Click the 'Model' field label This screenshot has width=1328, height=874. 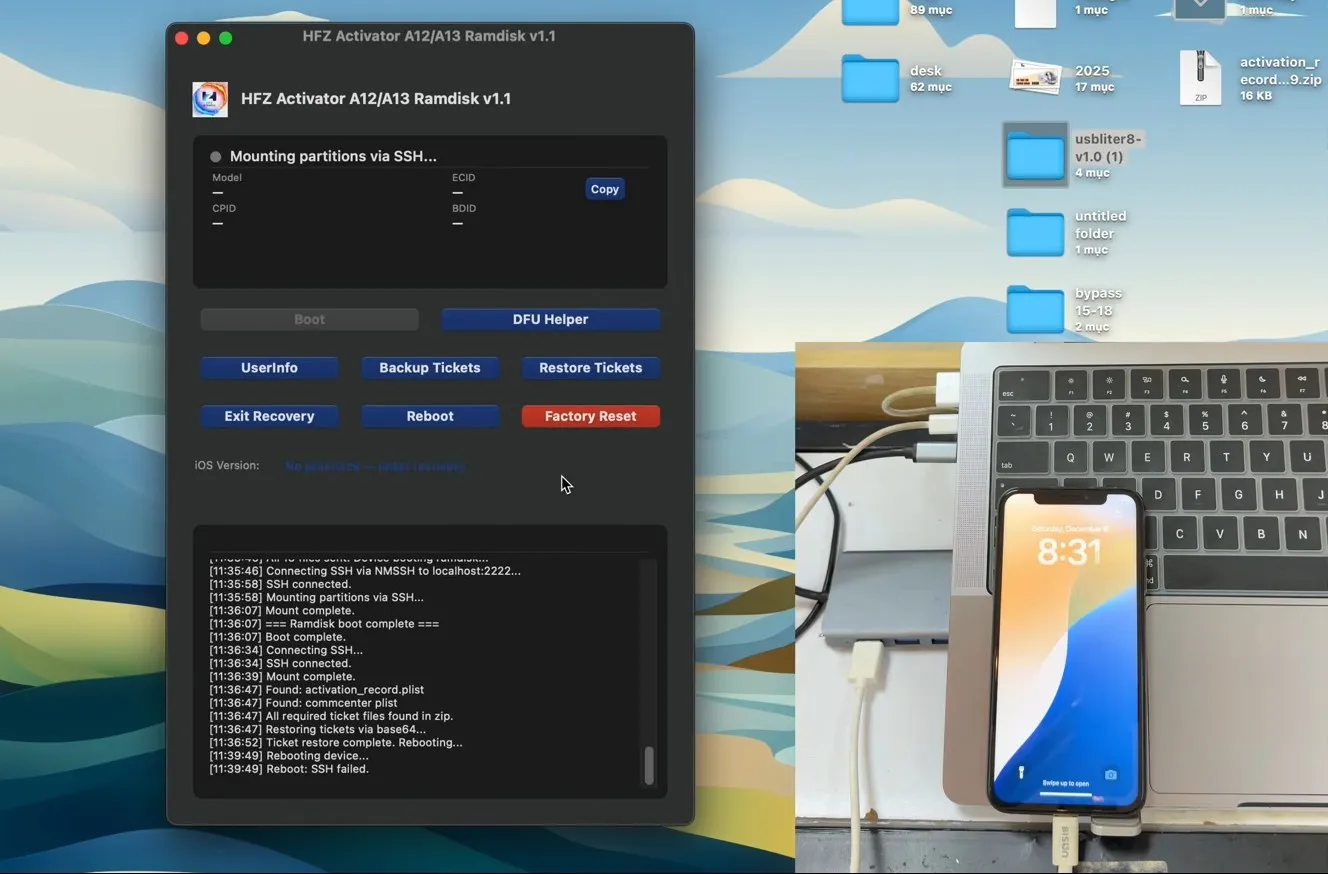tap(227, 178)
